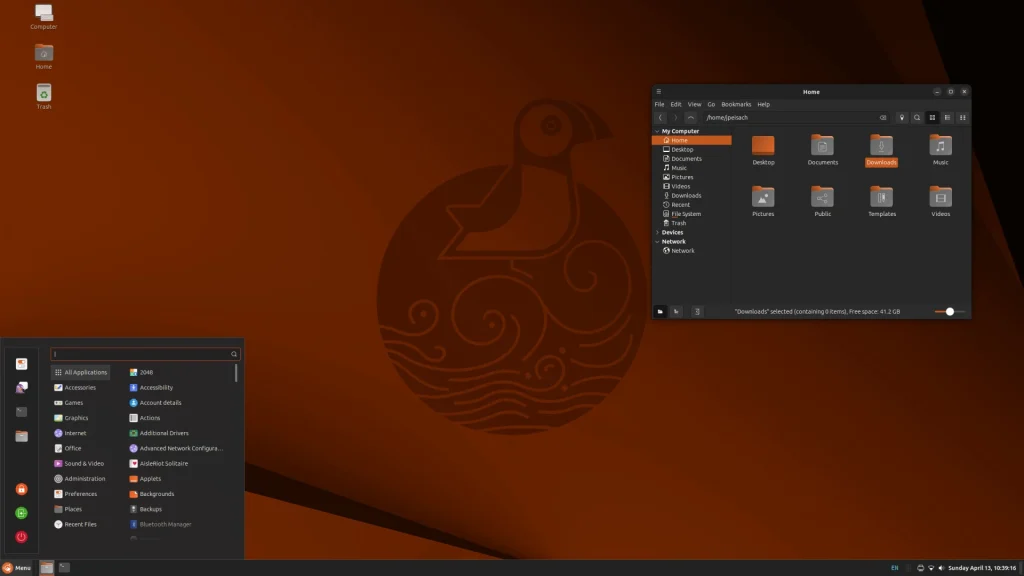Expand the Devices section in the sidebar
This screenshot has width=1024, height=576.
657,232
